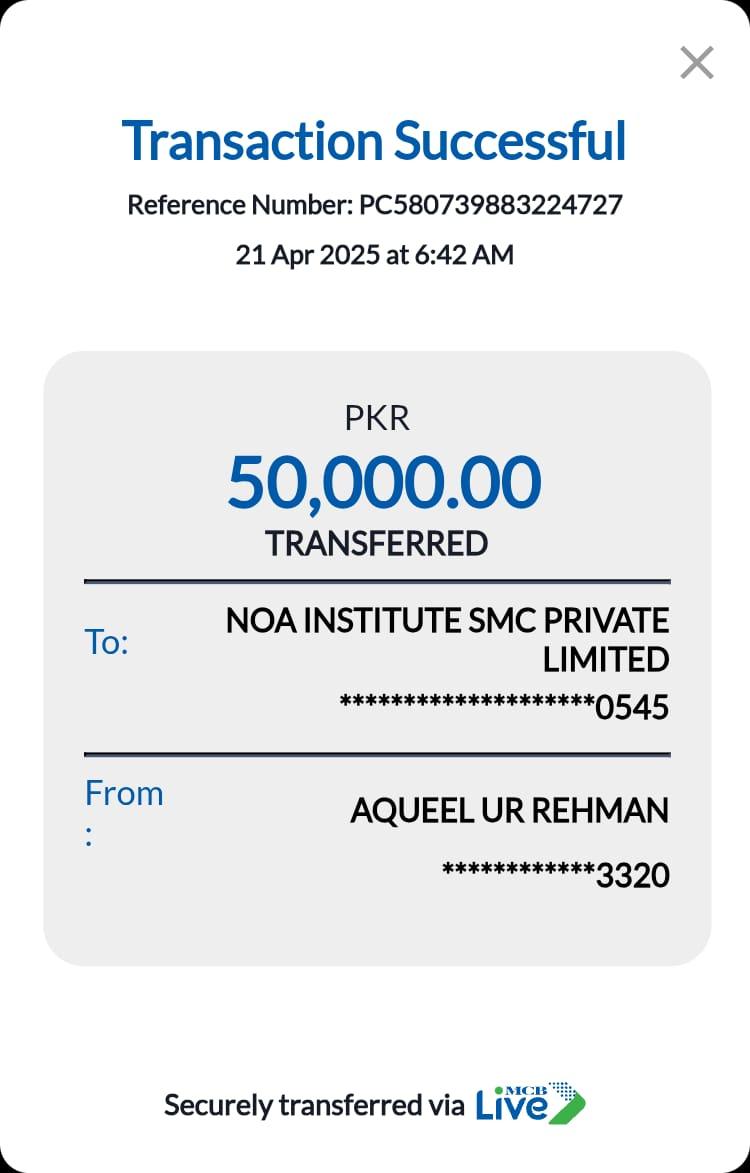The height and width of the screenshot is (1173, 750).
Task: Tap the 50,000.00 transferred amount
Action: pos(384,481)
